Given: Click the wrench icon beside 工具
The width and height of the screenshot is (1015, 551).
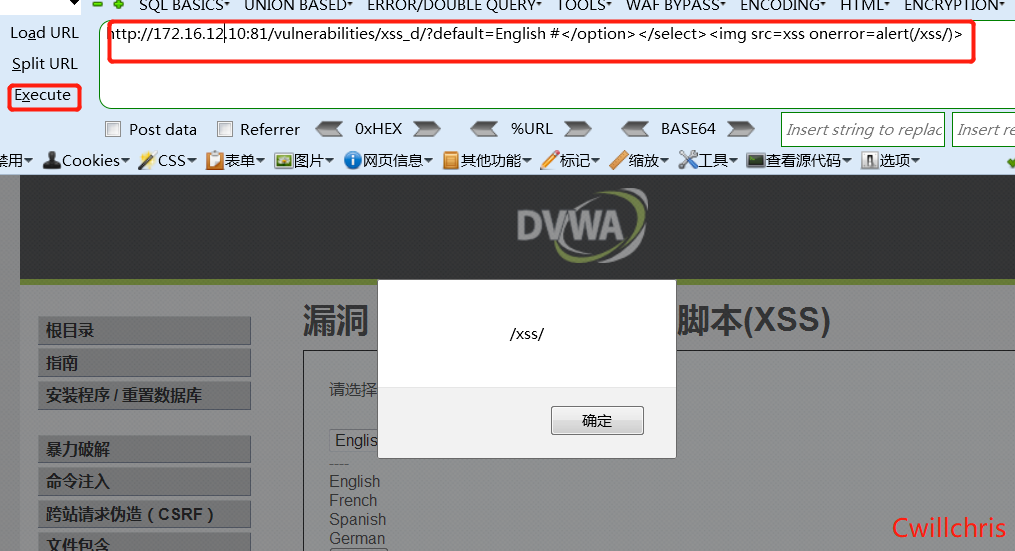Looking at the screenshot, I should coord(687,161).
